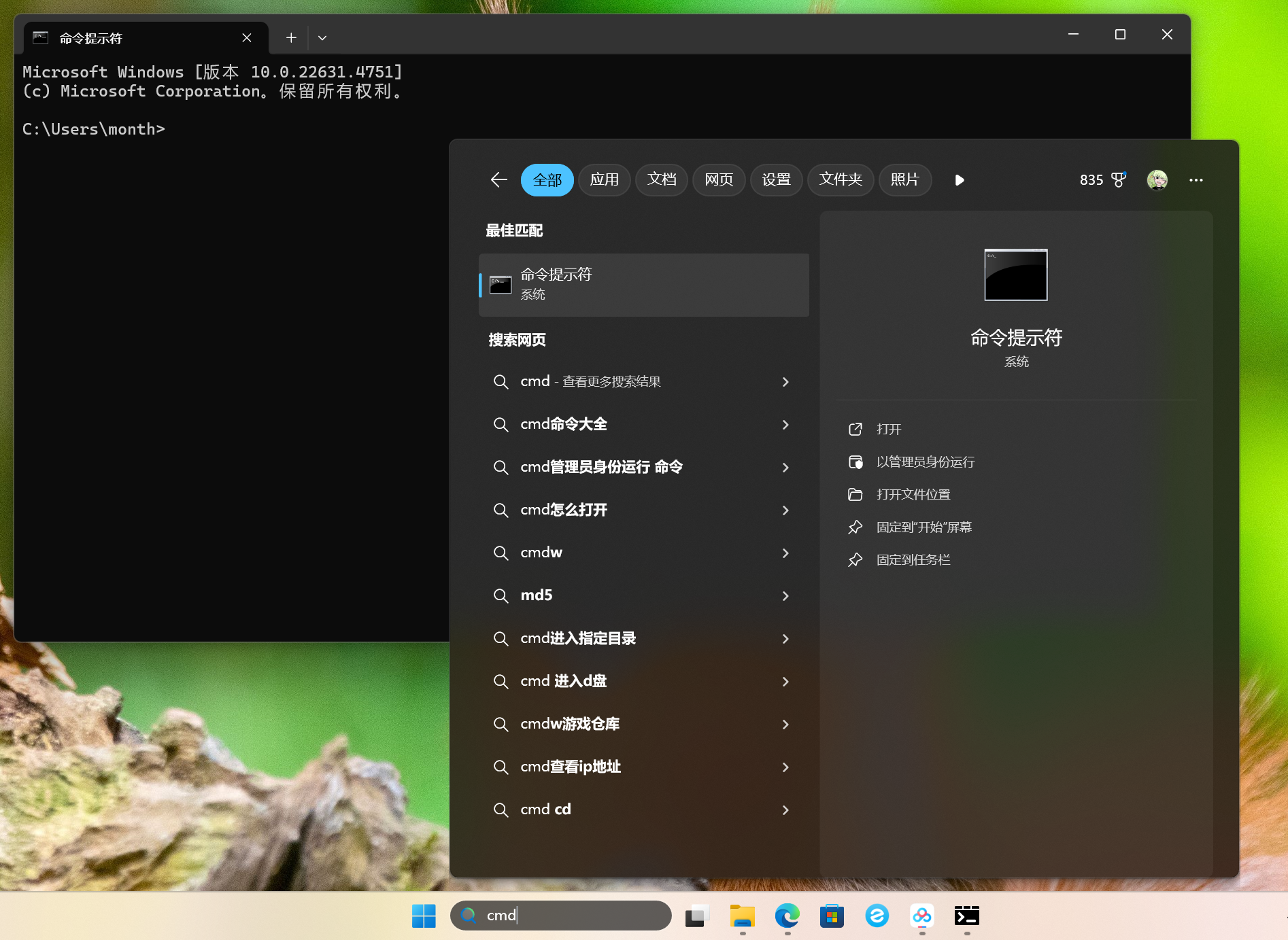The height and width of the screenshot is (940, 1288).
Task: Select the cmdw游戏仓库 suggestion
Action: pos(570,724)
